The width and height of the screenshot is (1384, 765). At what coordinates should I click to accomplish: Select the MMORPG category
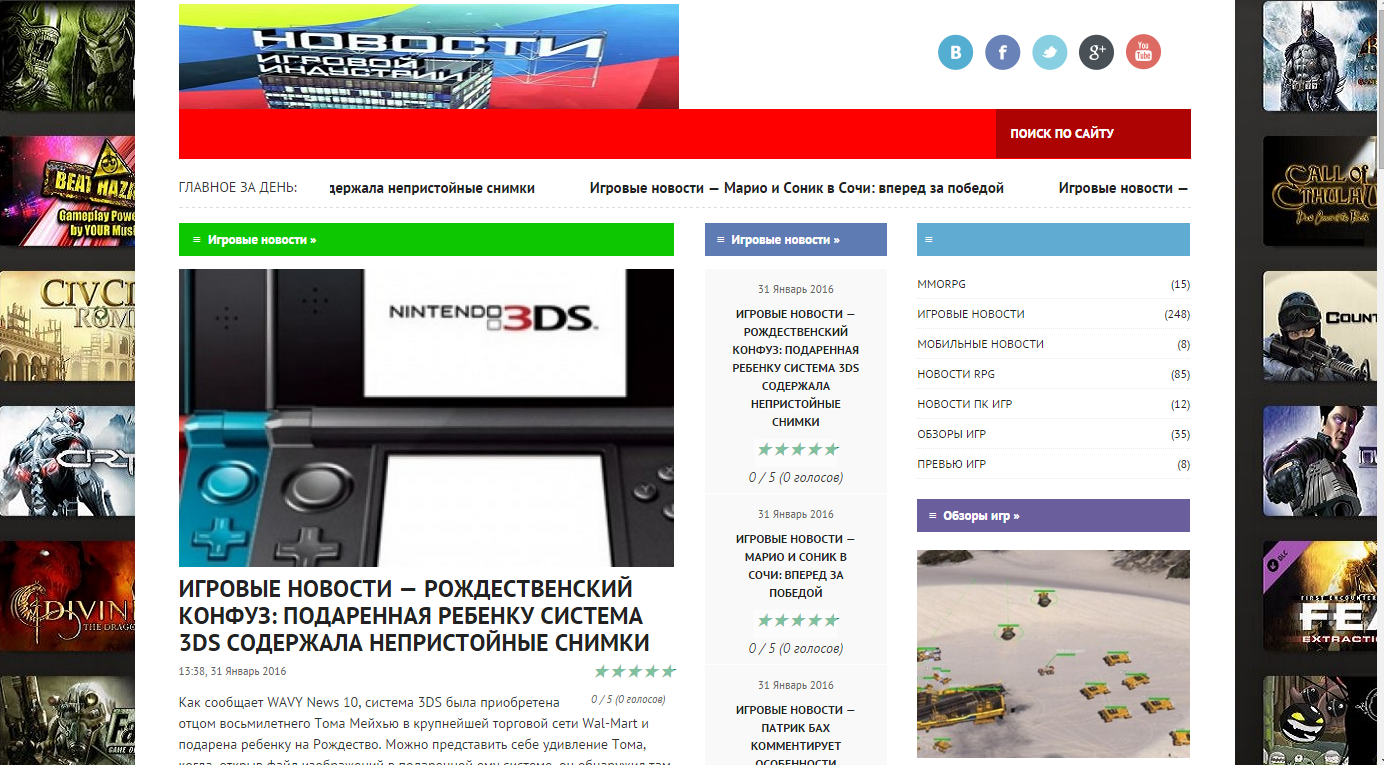click(941, 284)
